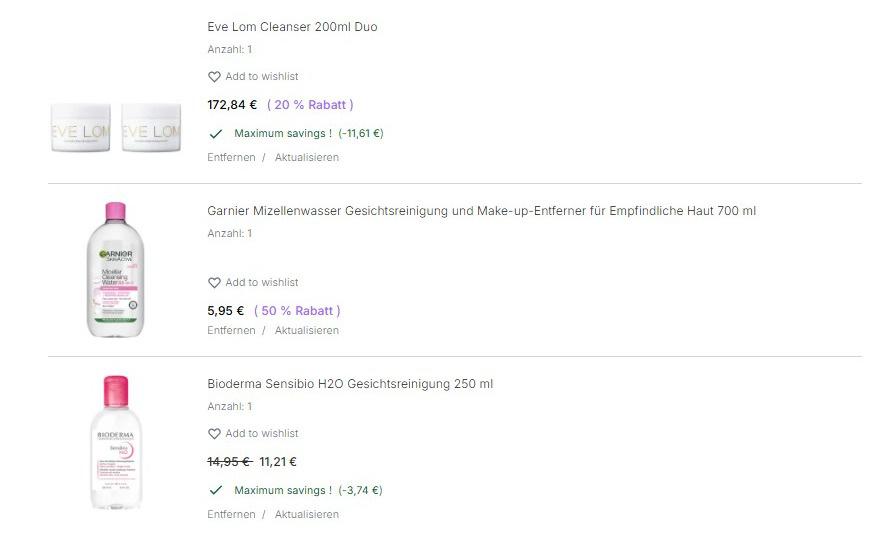878x538 pixels.
Task: Click the 20 % Rabatt discount label
Action: (310, 105)
